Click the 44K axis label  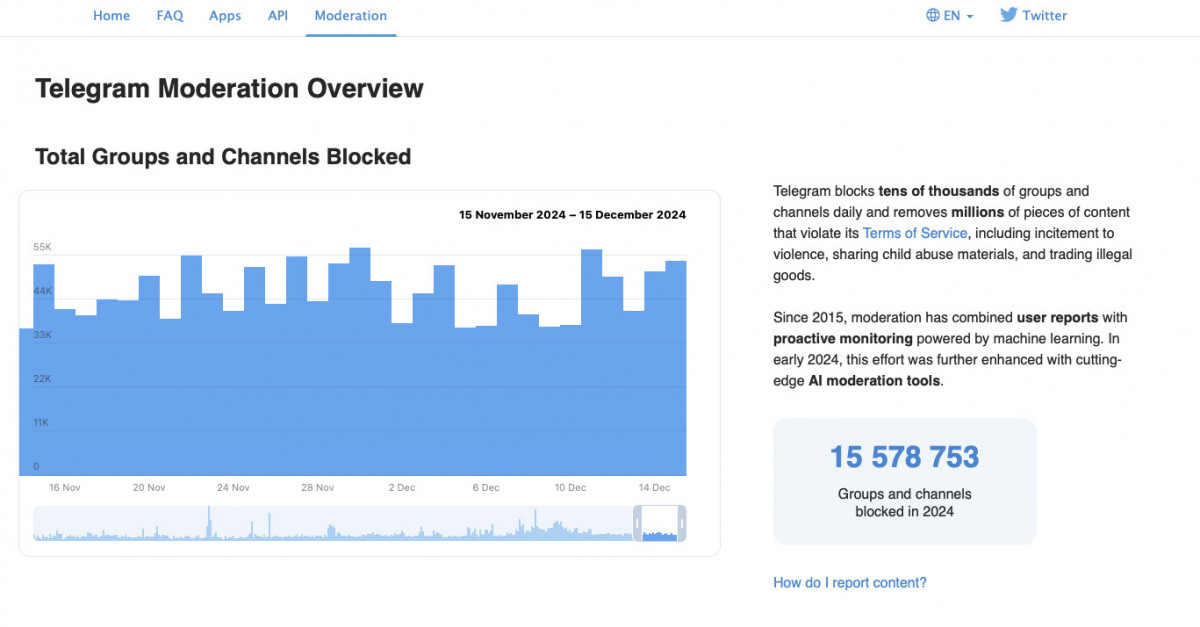(42, 291)
